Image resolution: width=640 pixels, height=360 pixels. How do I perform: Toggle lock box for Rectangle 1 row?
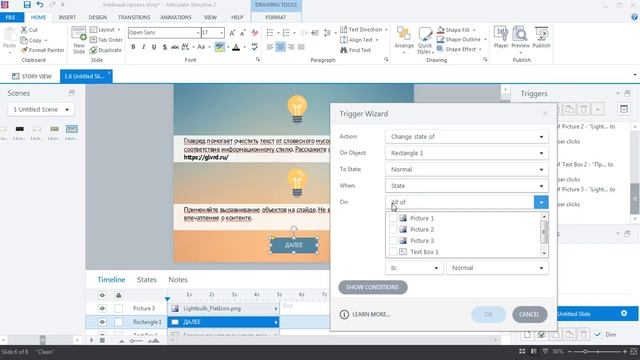118,322
